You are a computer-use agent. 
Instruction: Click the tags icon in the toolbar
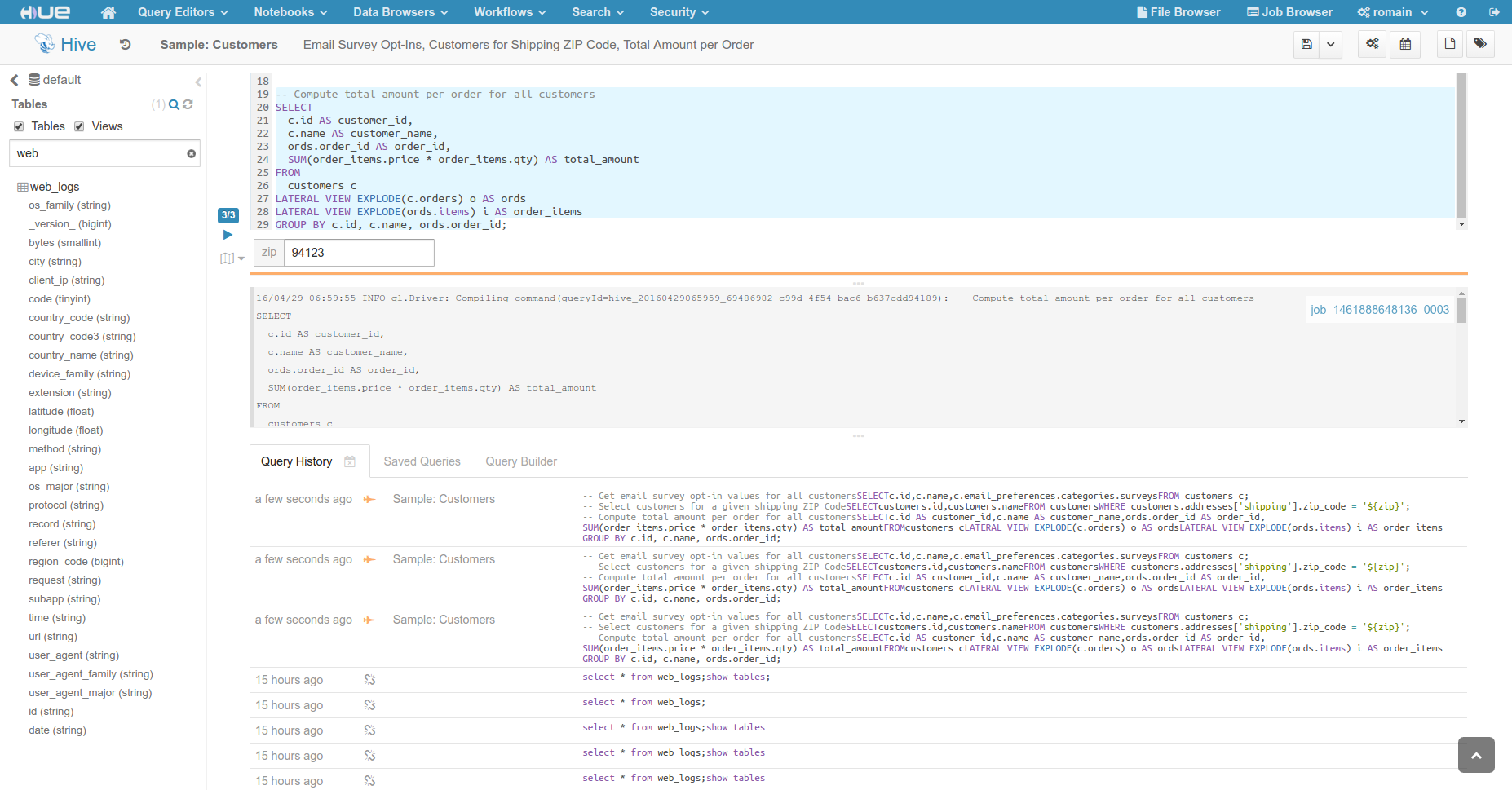tap(1480, 44)
